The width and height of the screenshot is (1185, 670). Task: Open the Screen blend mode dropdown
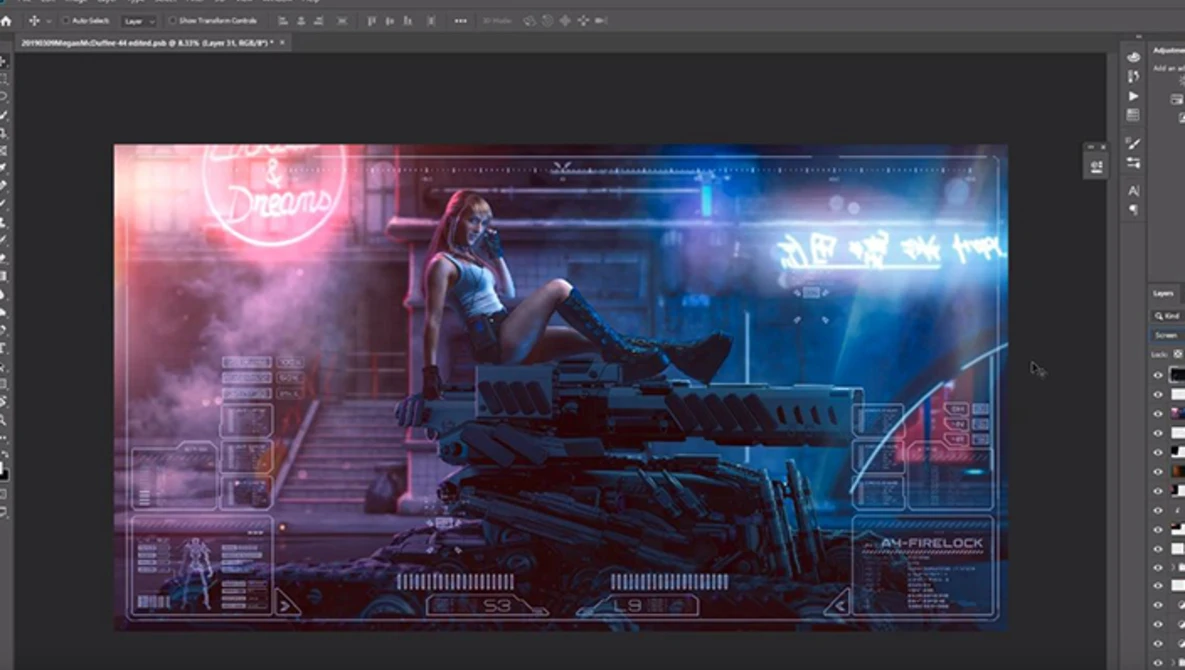[1168, 335]
